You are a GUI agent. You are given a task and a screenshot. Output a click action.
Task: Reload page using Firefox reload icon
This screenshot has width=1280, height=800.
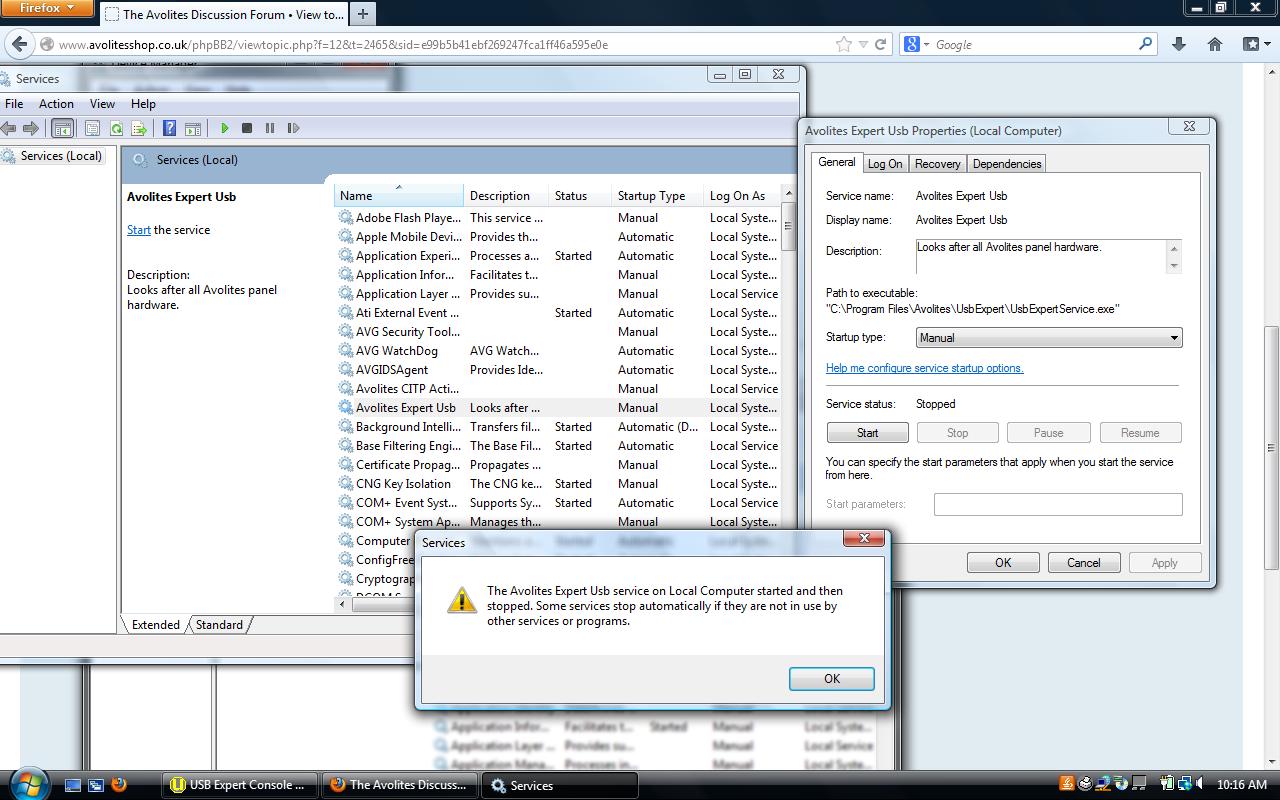[881, 44]
